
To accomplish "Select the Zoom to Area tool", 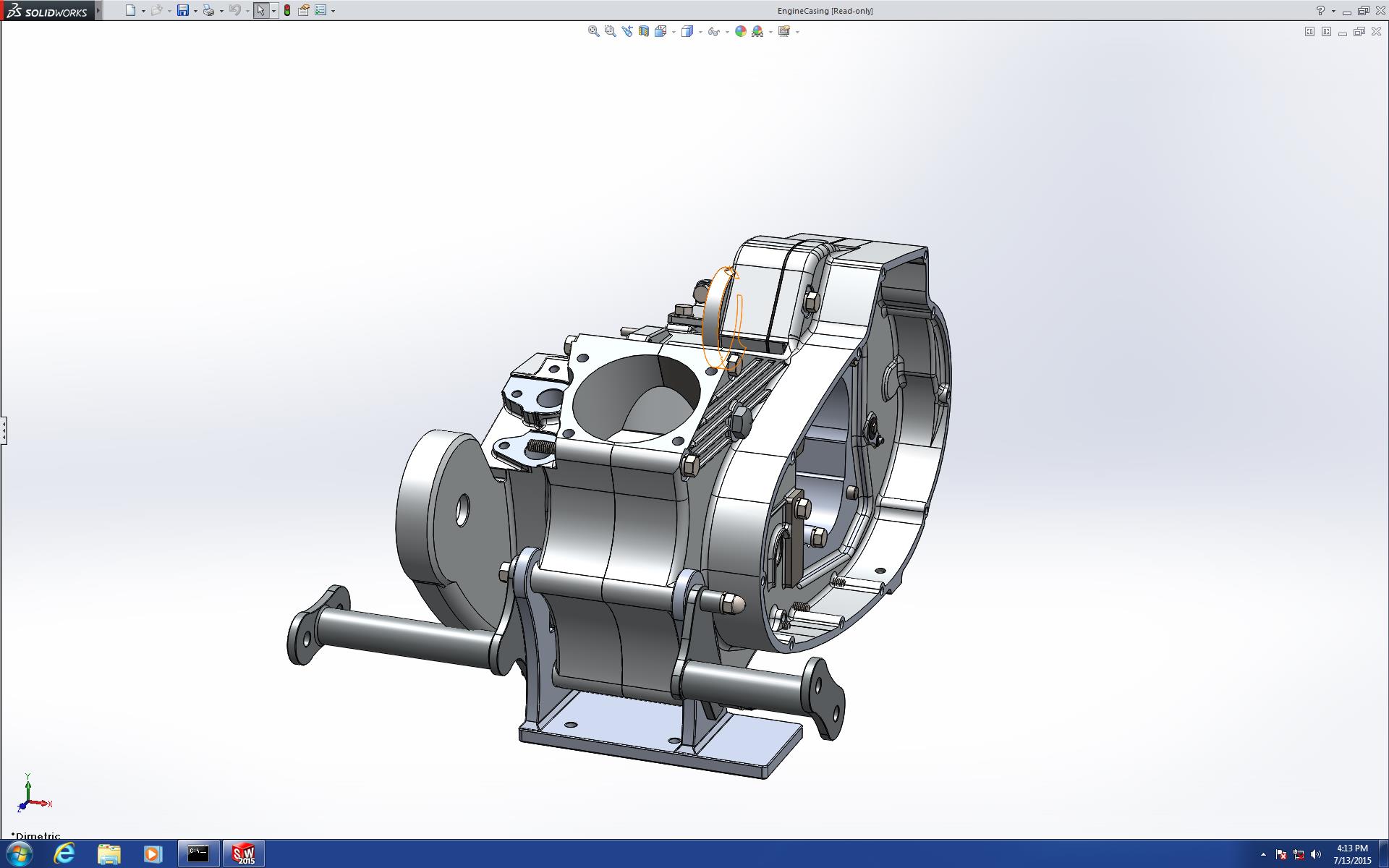I will click(x=610, y=31).
